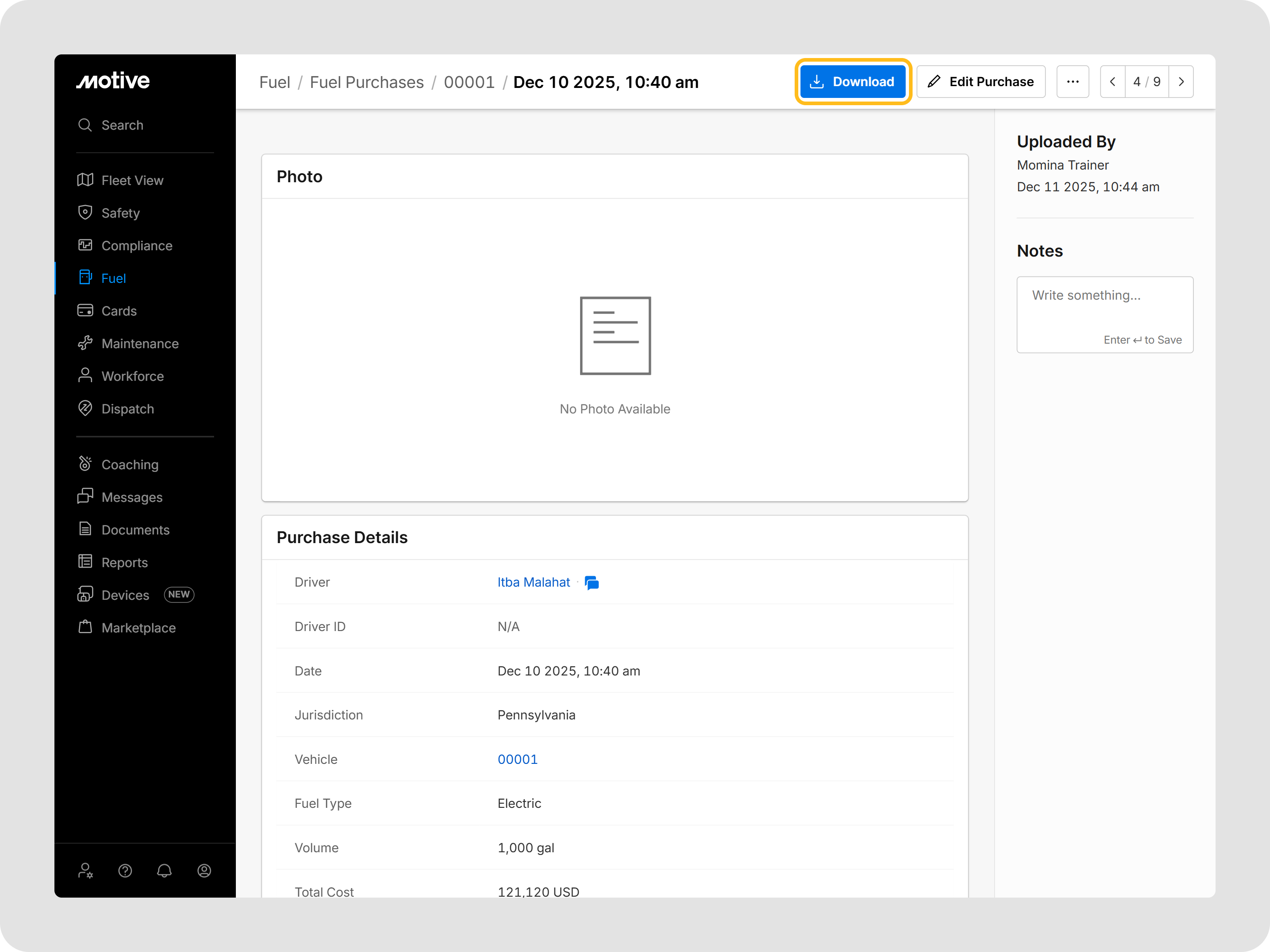Open driver Itba Malahat link
The width and height of the screenshot is (1270, 952).
point(533,582)
